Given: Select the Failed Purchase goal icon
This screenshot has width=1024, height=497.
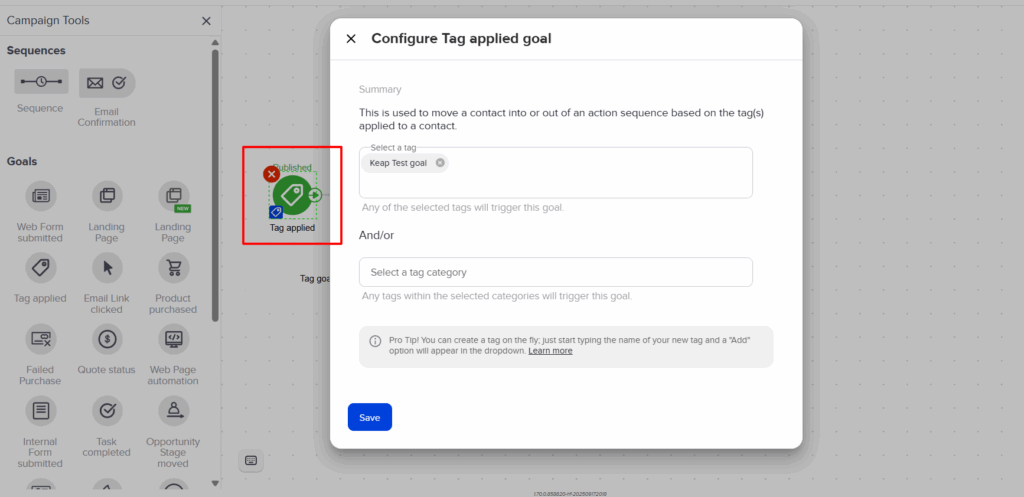Looking at the screenshot, I should [x=41, y=338].
